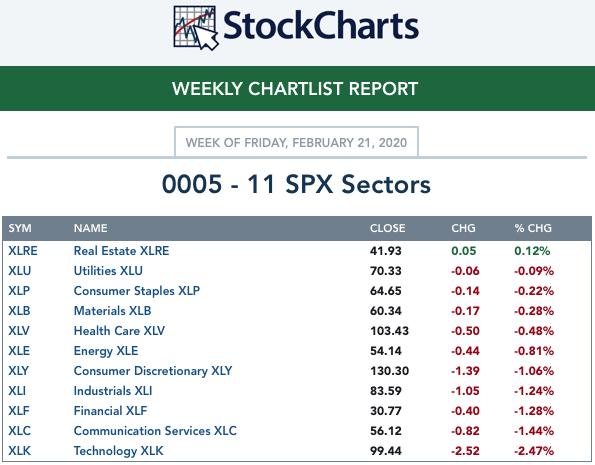Image resolution: width=595 pixels, height=465 pixels.
Task: Open the Energy XLE link
Action: pos(106,351)
